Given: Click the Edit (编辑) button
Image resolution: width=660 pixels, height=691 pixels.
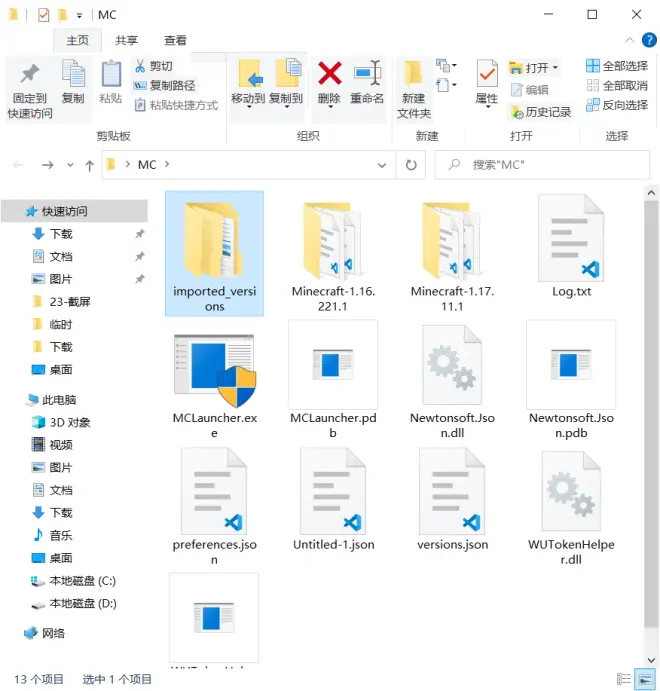Looking at the screenshot, I should click(529, 90).
